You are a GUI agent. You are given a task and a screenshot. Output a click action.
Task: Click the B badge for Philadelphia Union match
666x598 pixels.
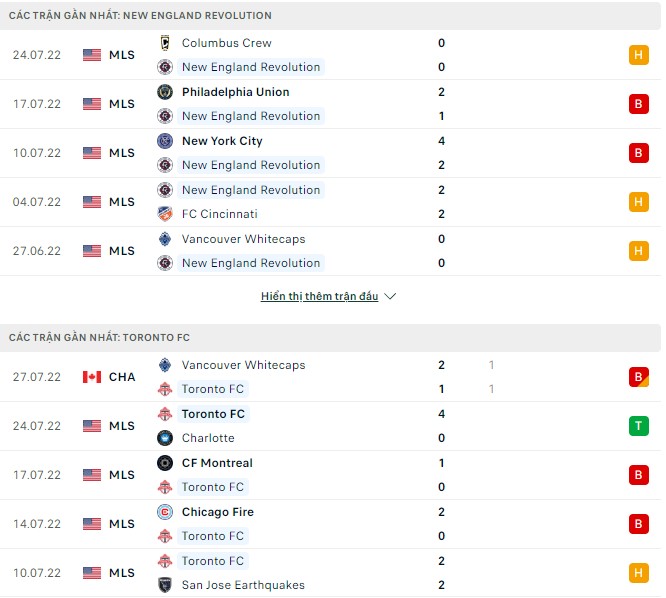638,104
